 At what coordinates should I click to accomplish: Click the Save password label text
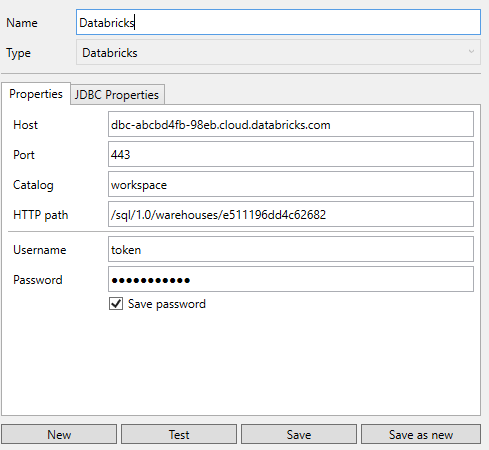tap(167, 304)
